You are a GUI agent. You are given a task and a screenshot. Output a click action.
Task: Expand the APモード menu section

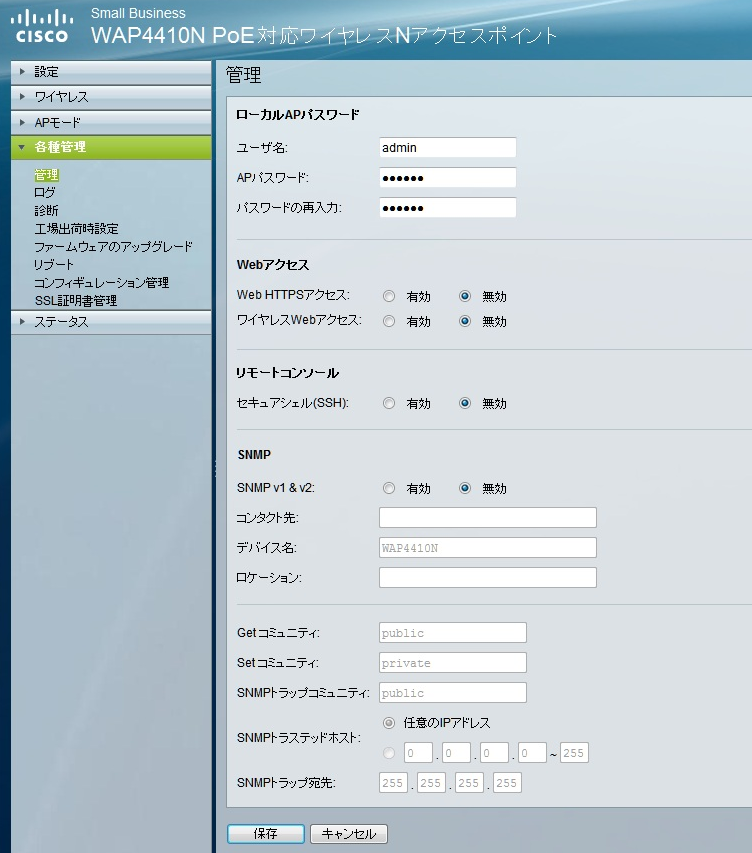pos(111,122)
